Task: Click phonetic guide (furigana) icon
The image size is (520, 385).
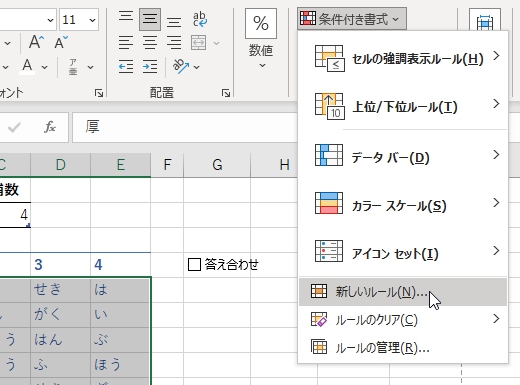Action: pyautogui.click(x=73, y=67)
